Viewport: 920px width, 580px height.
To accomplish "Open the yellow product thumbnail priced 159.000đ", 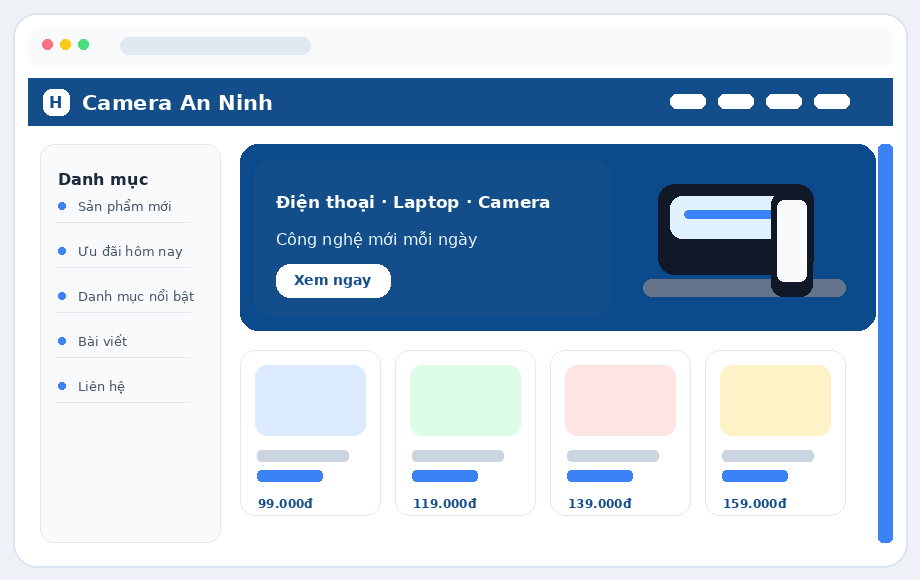I will (x=775, y=401).
